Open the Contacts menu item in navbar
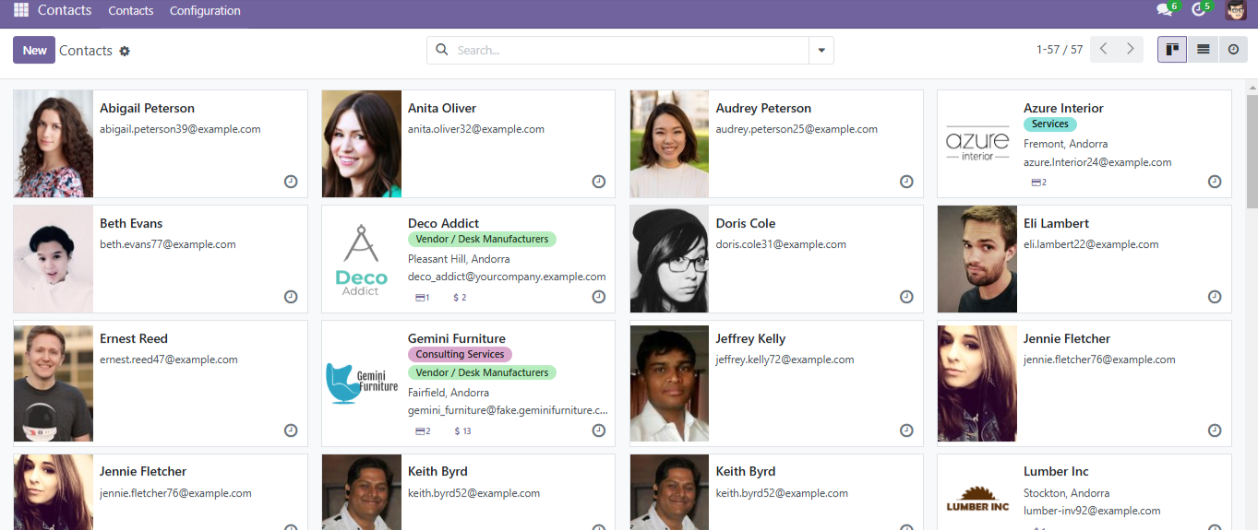The height and width of the screenshot is (530, 1258). click(x=131, y=11)
